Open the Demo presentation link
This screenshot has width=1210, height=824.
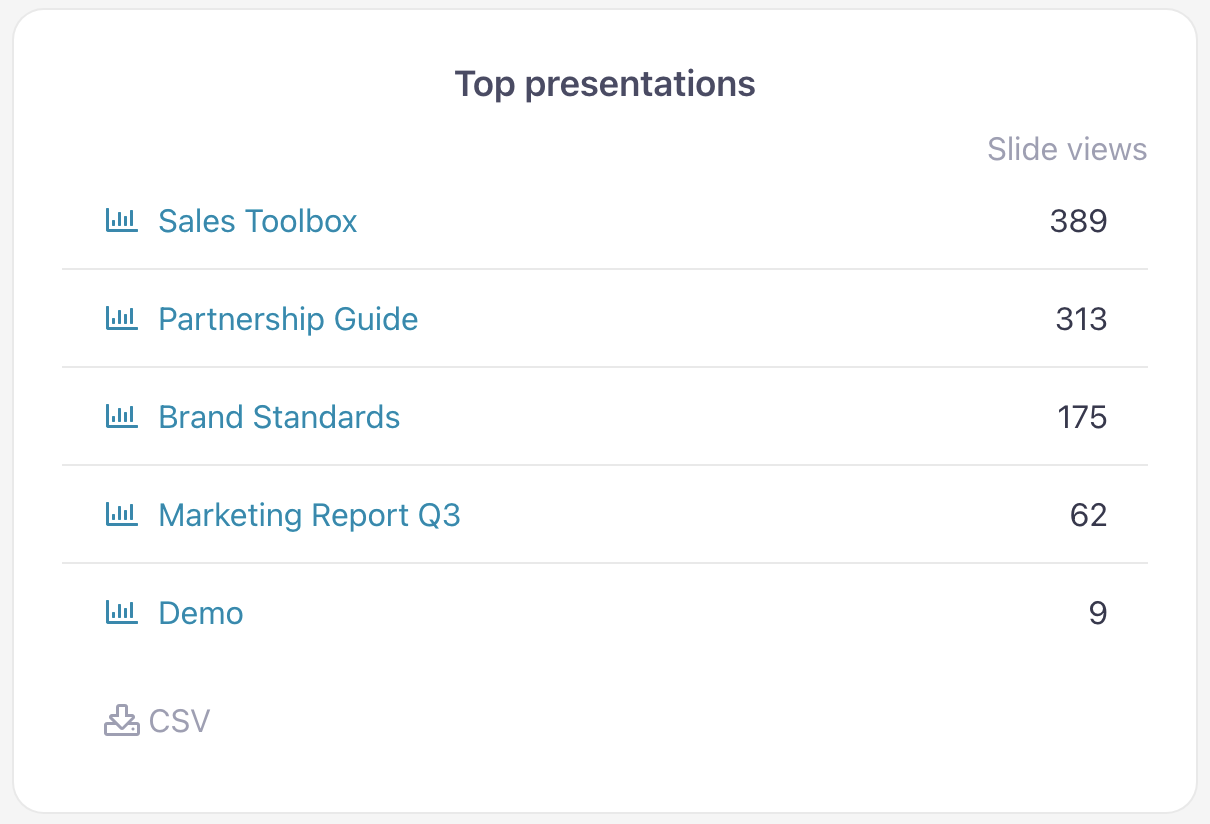201,613
